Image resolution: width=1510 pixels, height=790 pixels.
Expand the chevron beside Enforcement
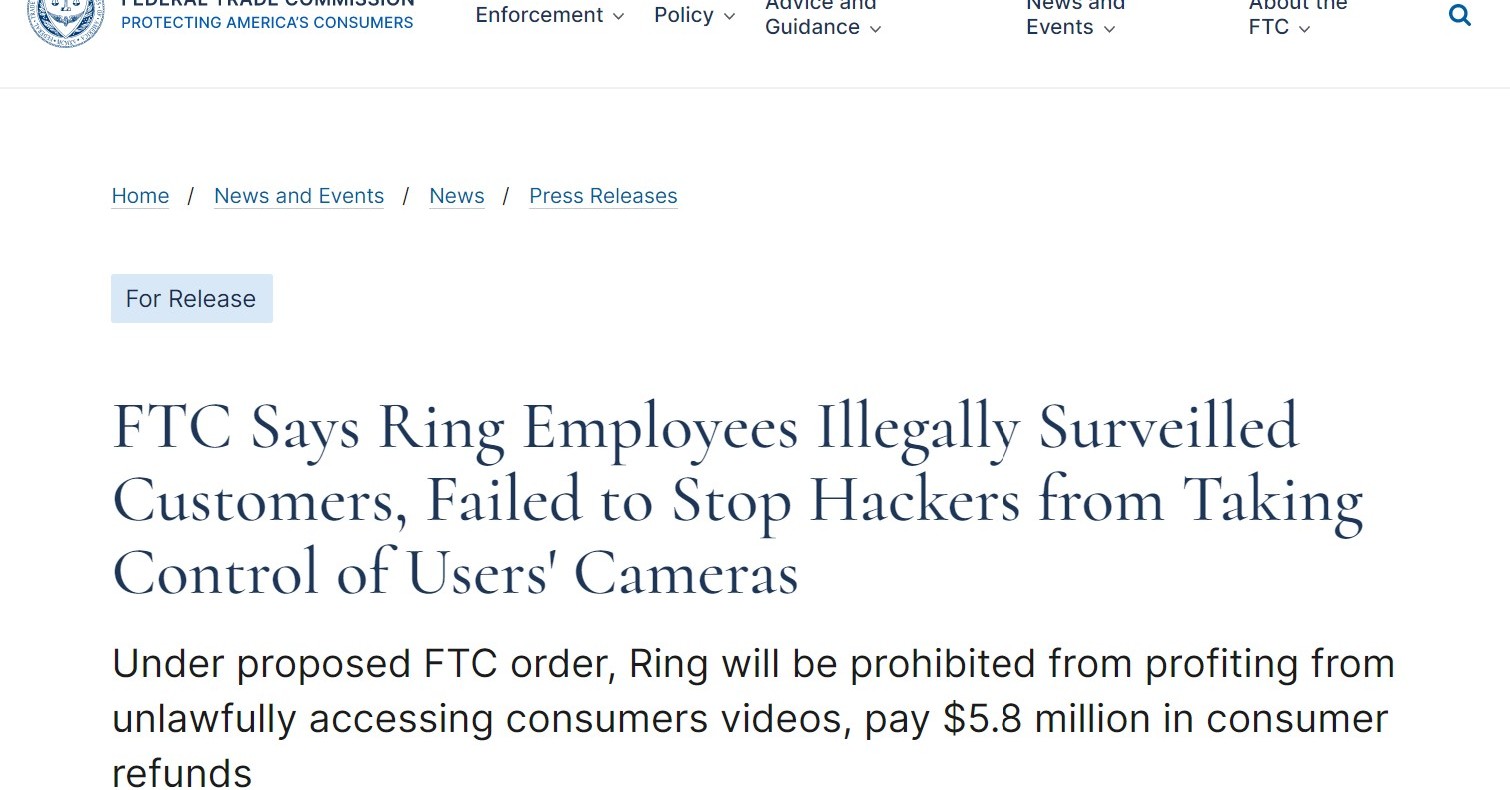click(618, 16)
